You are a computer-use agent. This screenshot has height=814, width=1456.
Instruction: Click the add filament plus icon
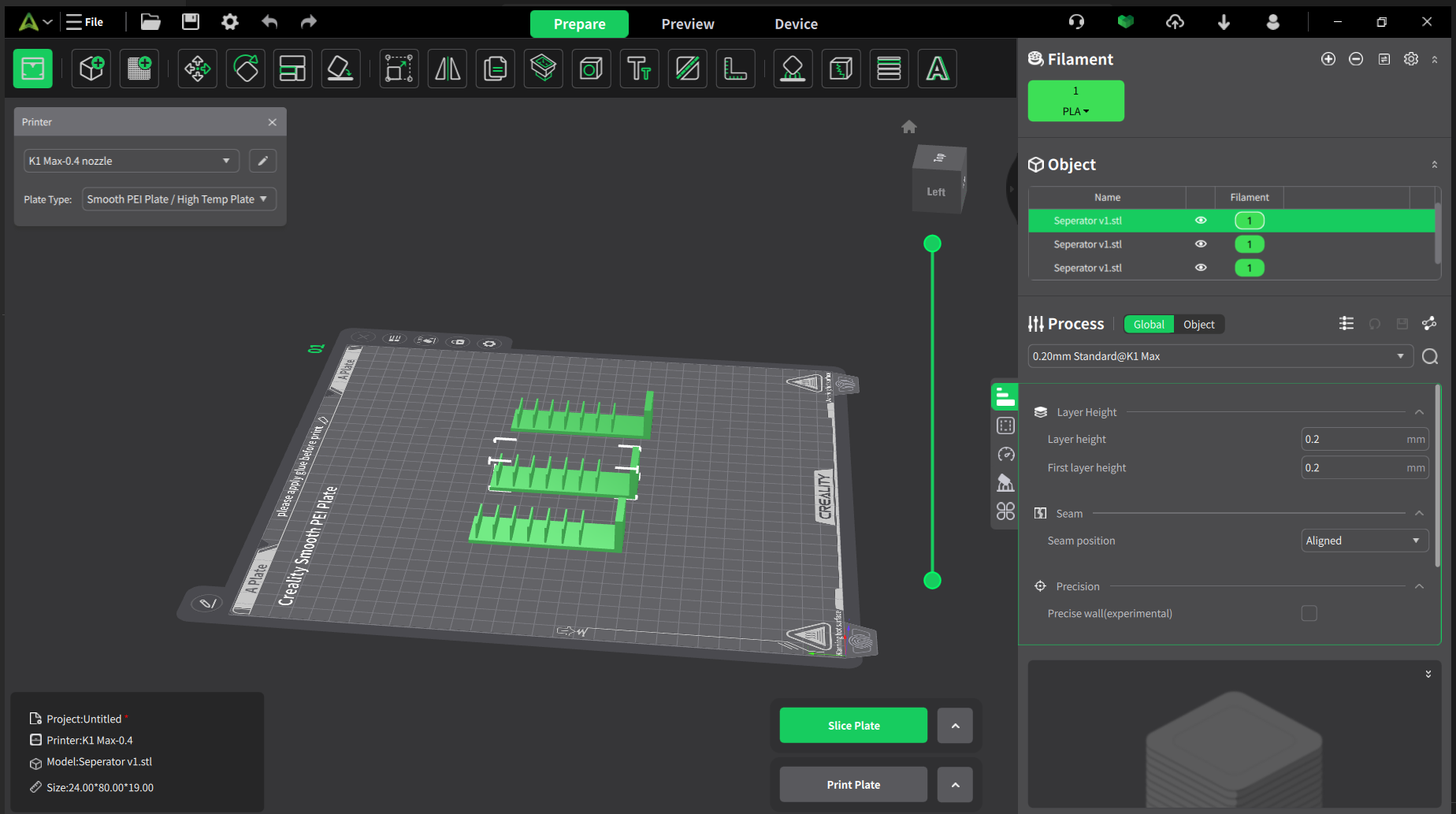point(1328,59)
